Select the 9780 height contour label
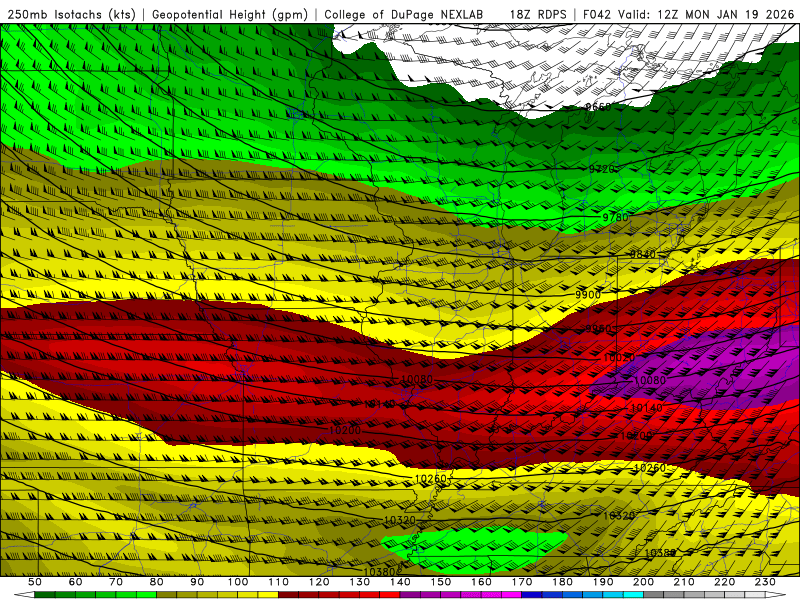The image size is (800, 600). click(616, 217)
